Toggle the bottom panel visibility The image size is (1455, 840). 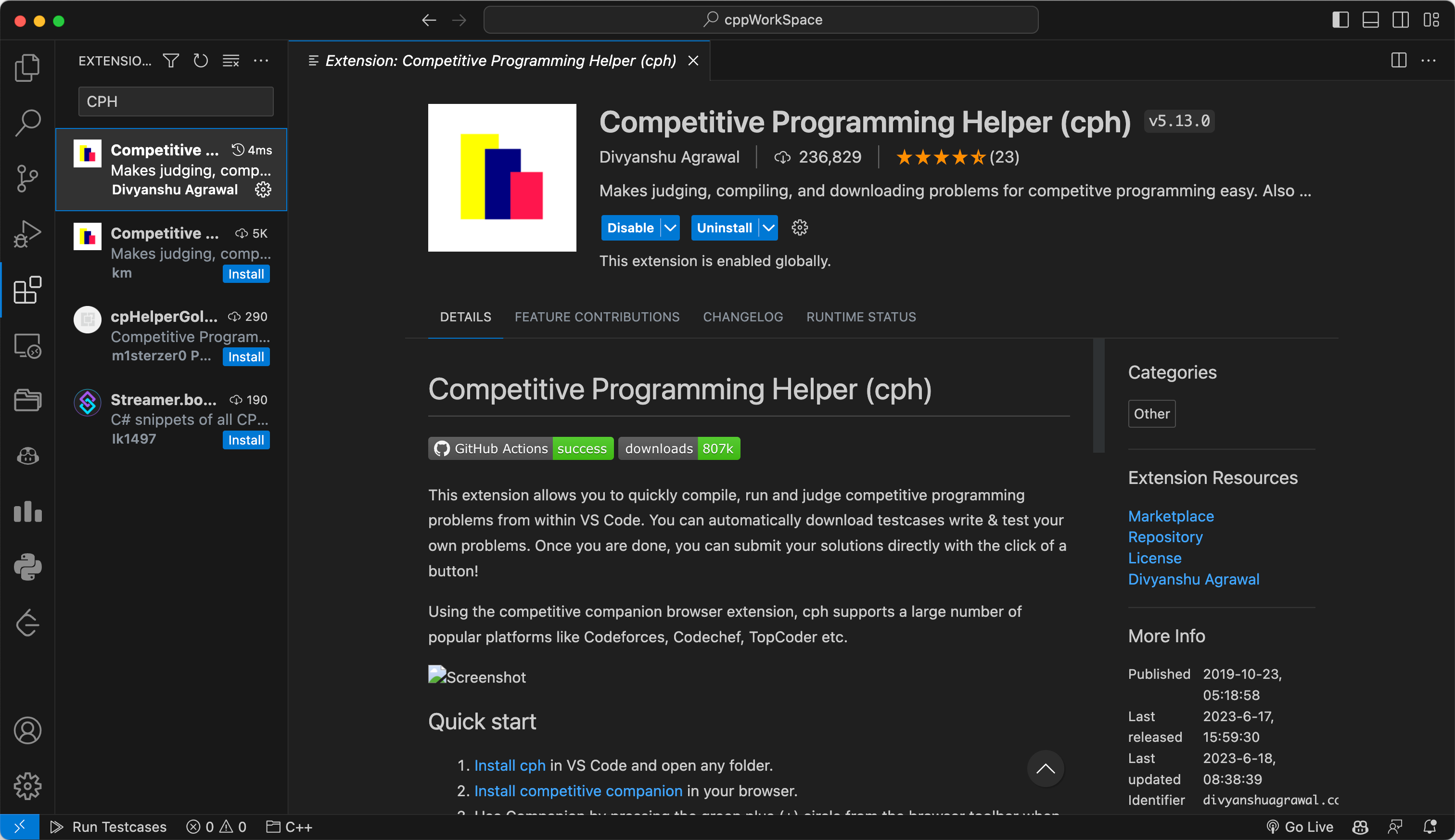tap(1370, 20)
